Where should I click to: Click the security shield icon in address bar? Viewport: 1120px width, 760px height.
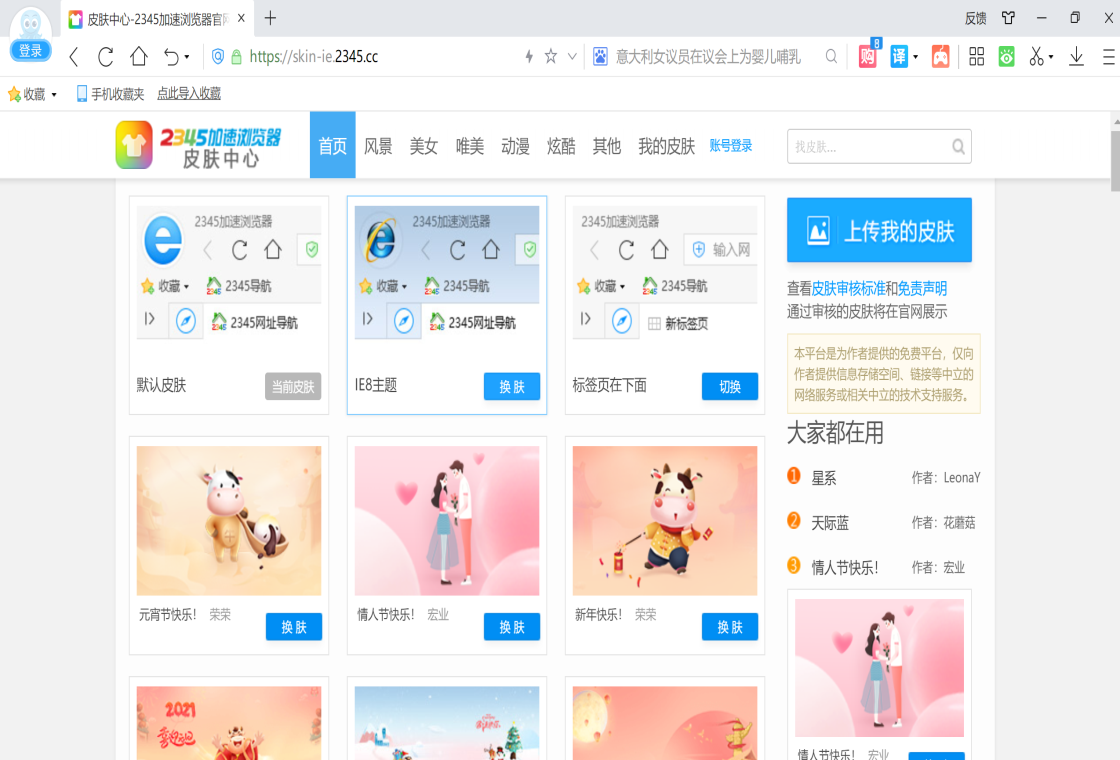[218, 56]
